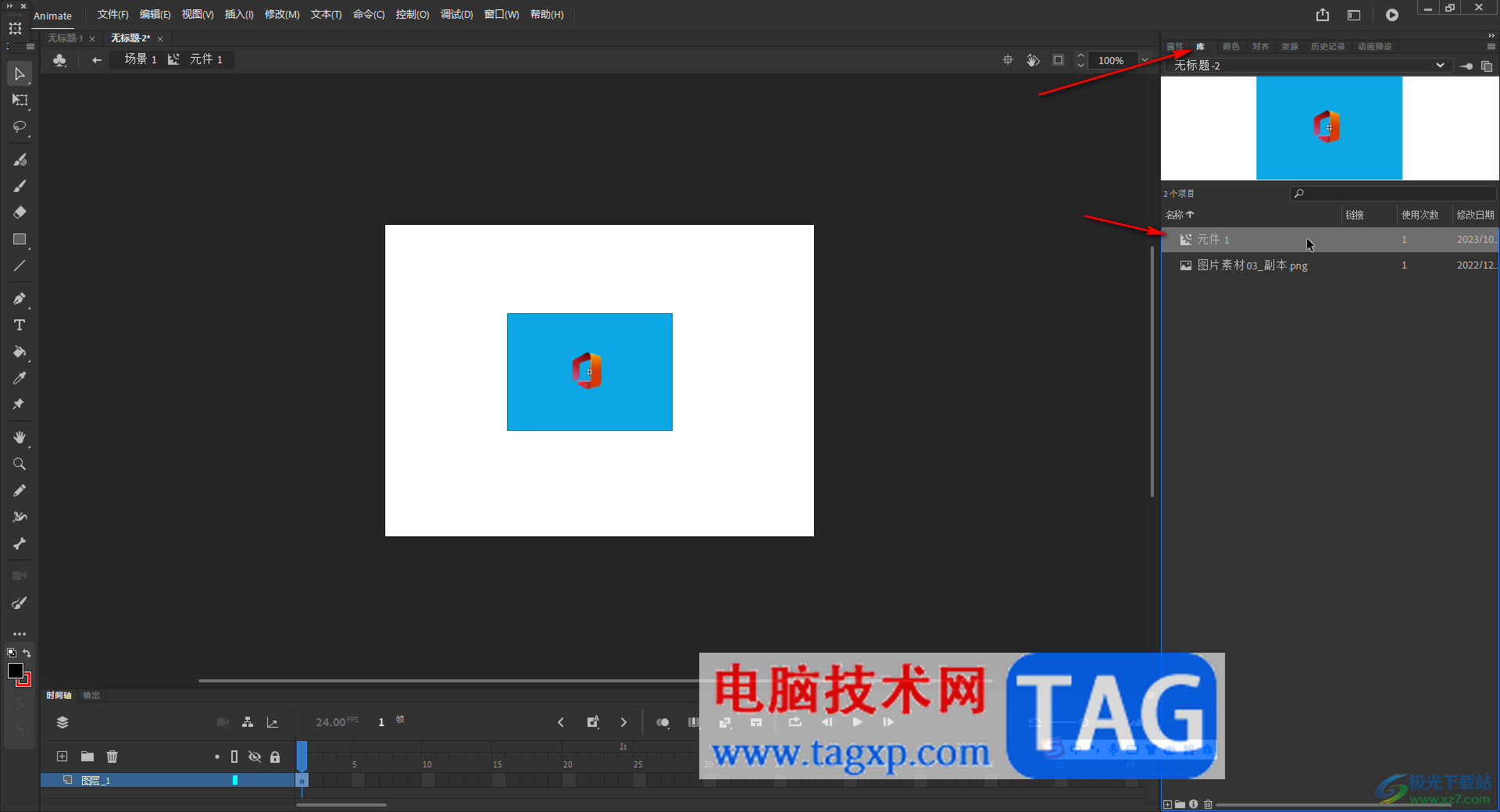The height and width of the screenshot is (812, 1500).
Task: Toggle the view-only-active-layer stack icon
Action: point(62,722)
